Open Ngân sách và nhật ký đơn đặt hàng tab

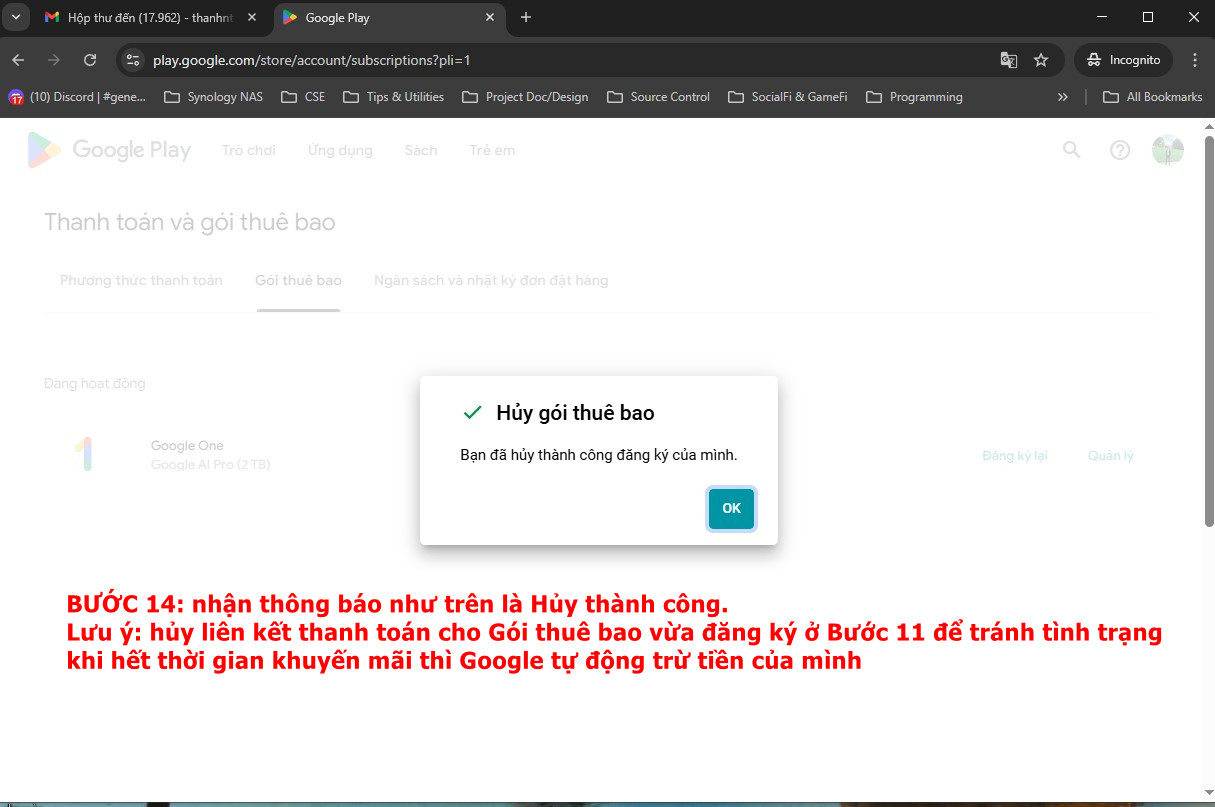coord(490,280)
